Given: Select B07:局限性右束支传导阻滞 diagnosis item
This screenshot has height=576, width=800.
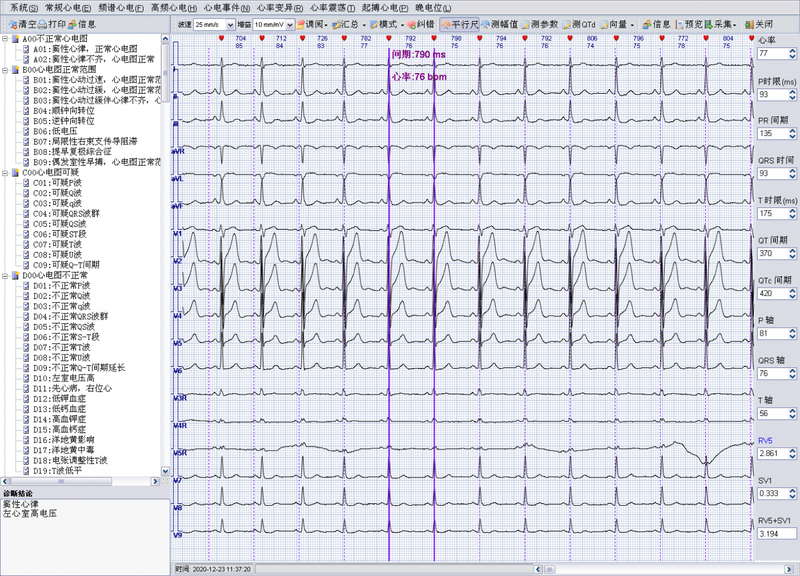Looking at the screenshot, I should [85, 141].
